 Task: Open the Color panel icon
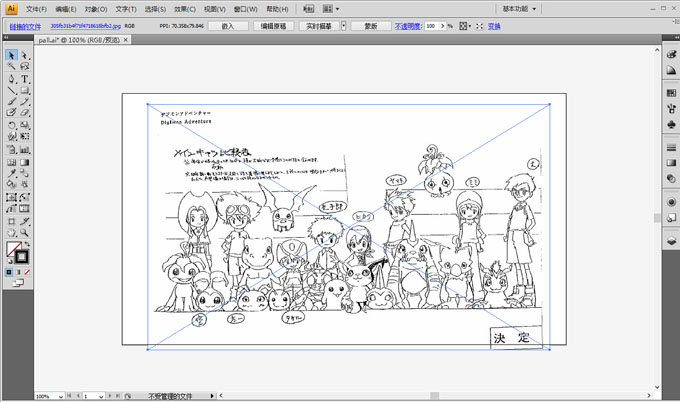pyautogui.click(x=671, y=55)
